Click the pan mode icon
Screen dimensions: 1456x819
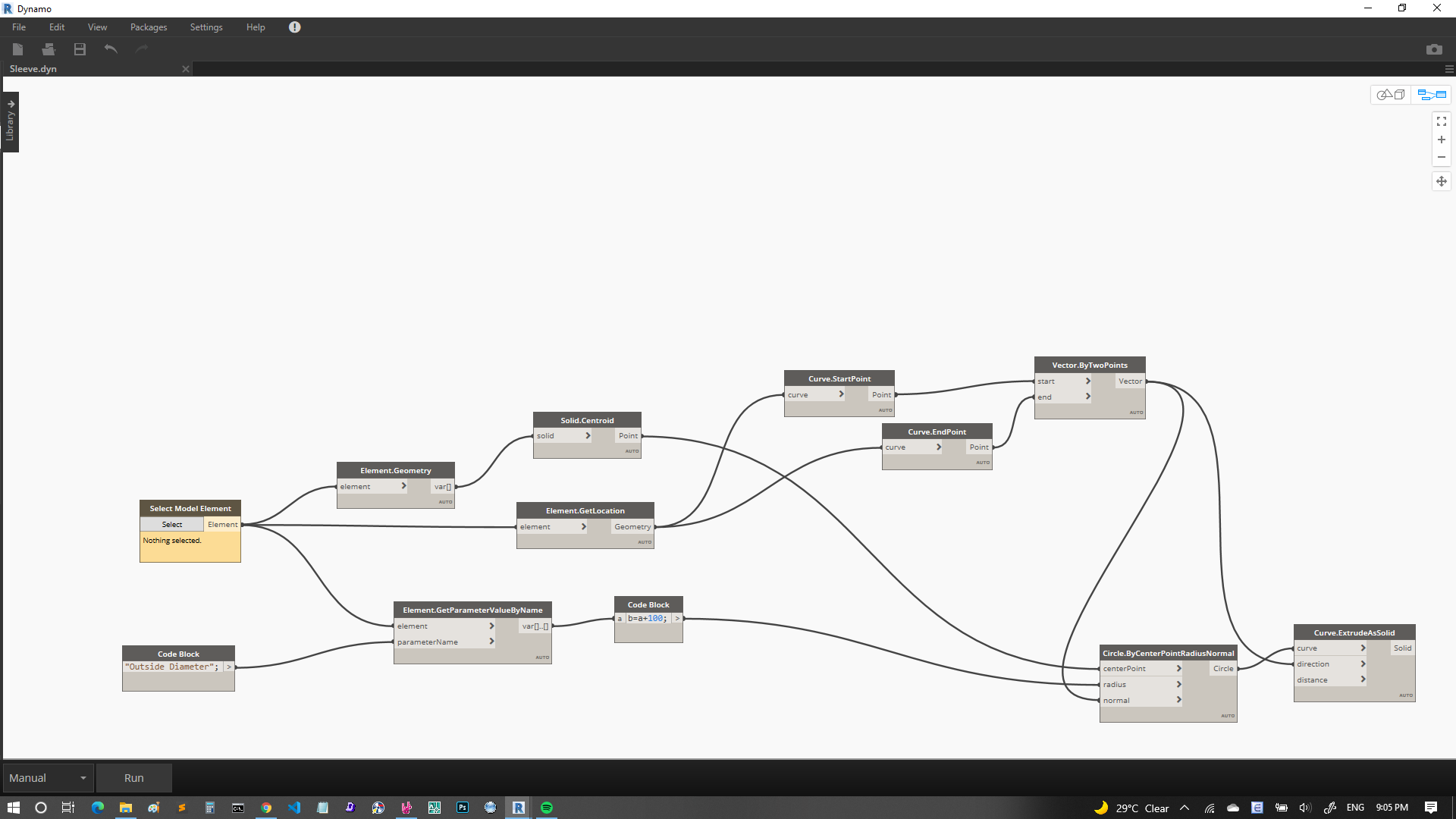1441,181
